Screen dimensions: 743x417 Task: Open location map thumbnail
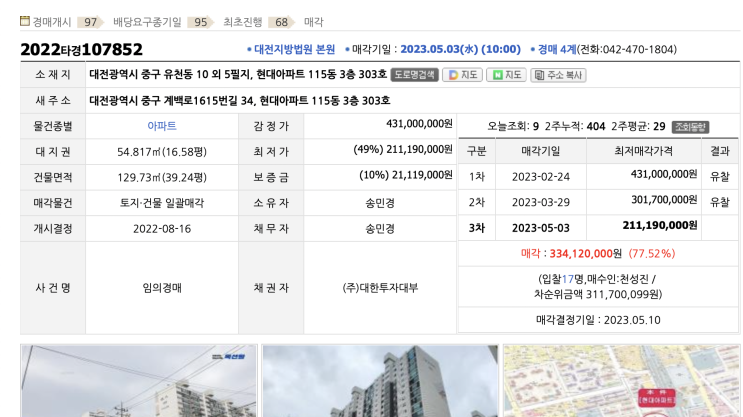click(x=621, y=381)
